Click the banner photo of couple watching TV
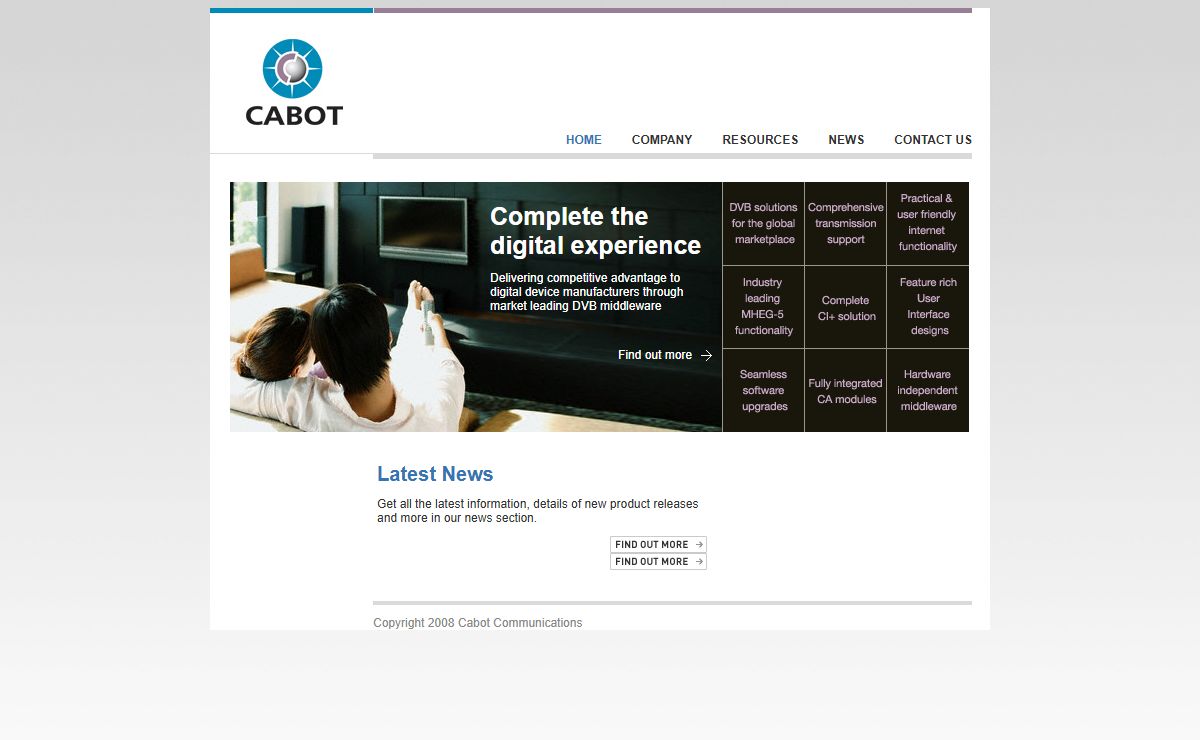 click(x=476, y=307)
